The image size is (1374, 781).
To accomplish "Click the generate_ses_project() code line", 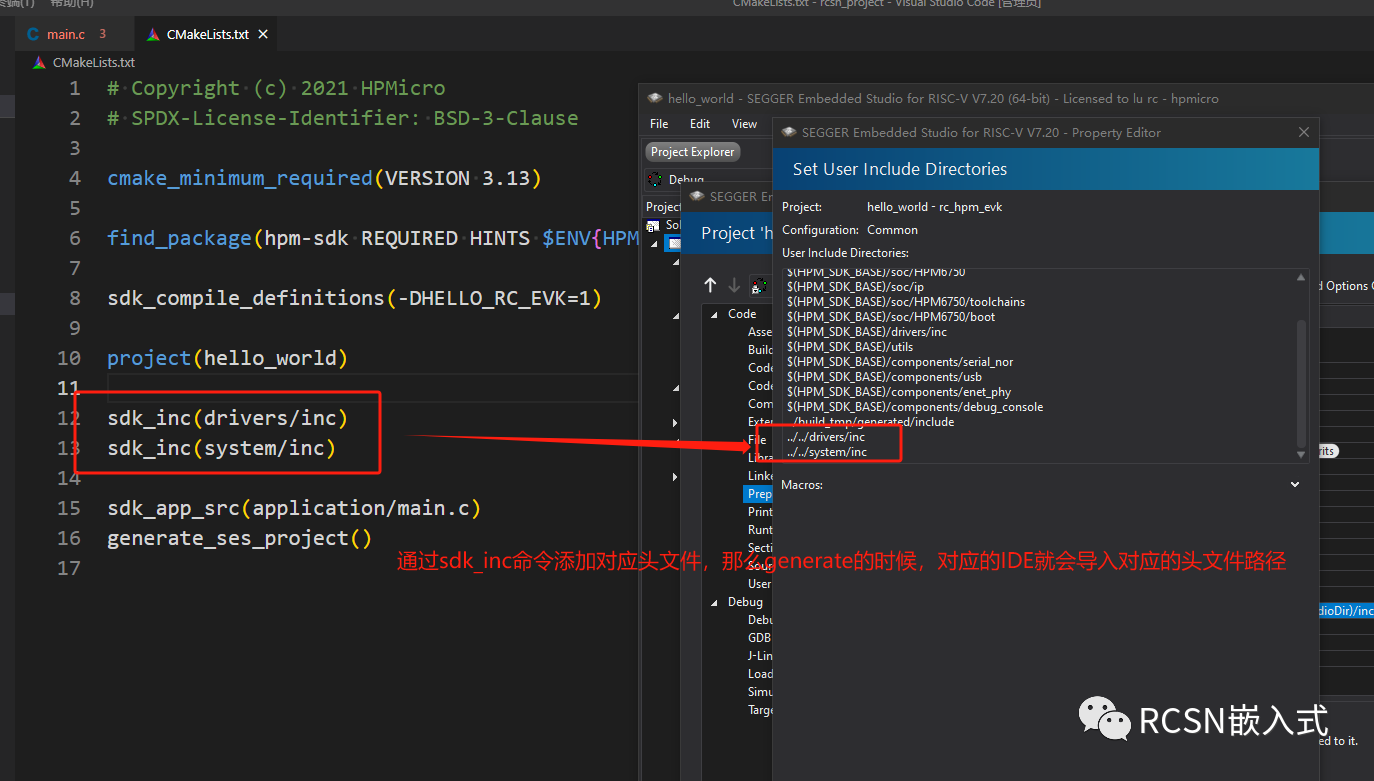I will 239,538.
